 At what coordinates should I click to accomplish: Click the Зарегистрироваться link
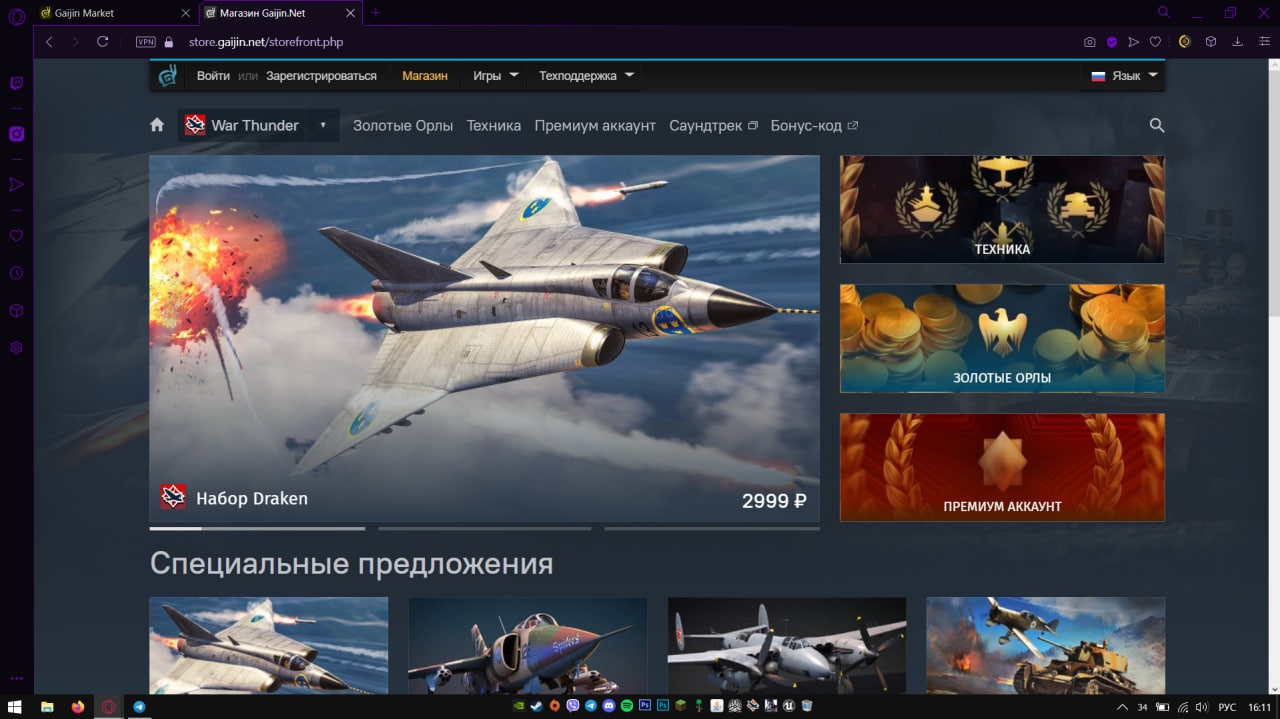point(321,75)
